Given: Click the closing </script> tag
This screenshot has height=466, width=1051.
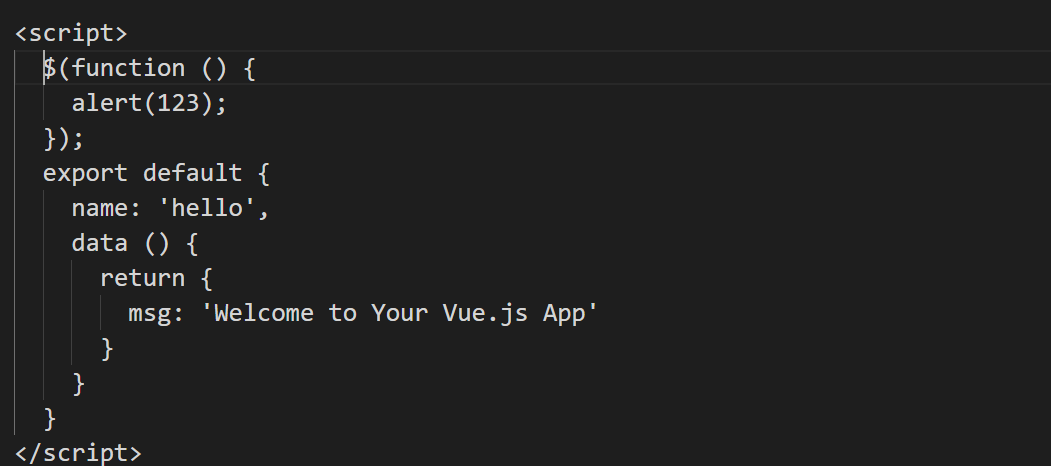Looking at the screenshot, I should 78,453.
